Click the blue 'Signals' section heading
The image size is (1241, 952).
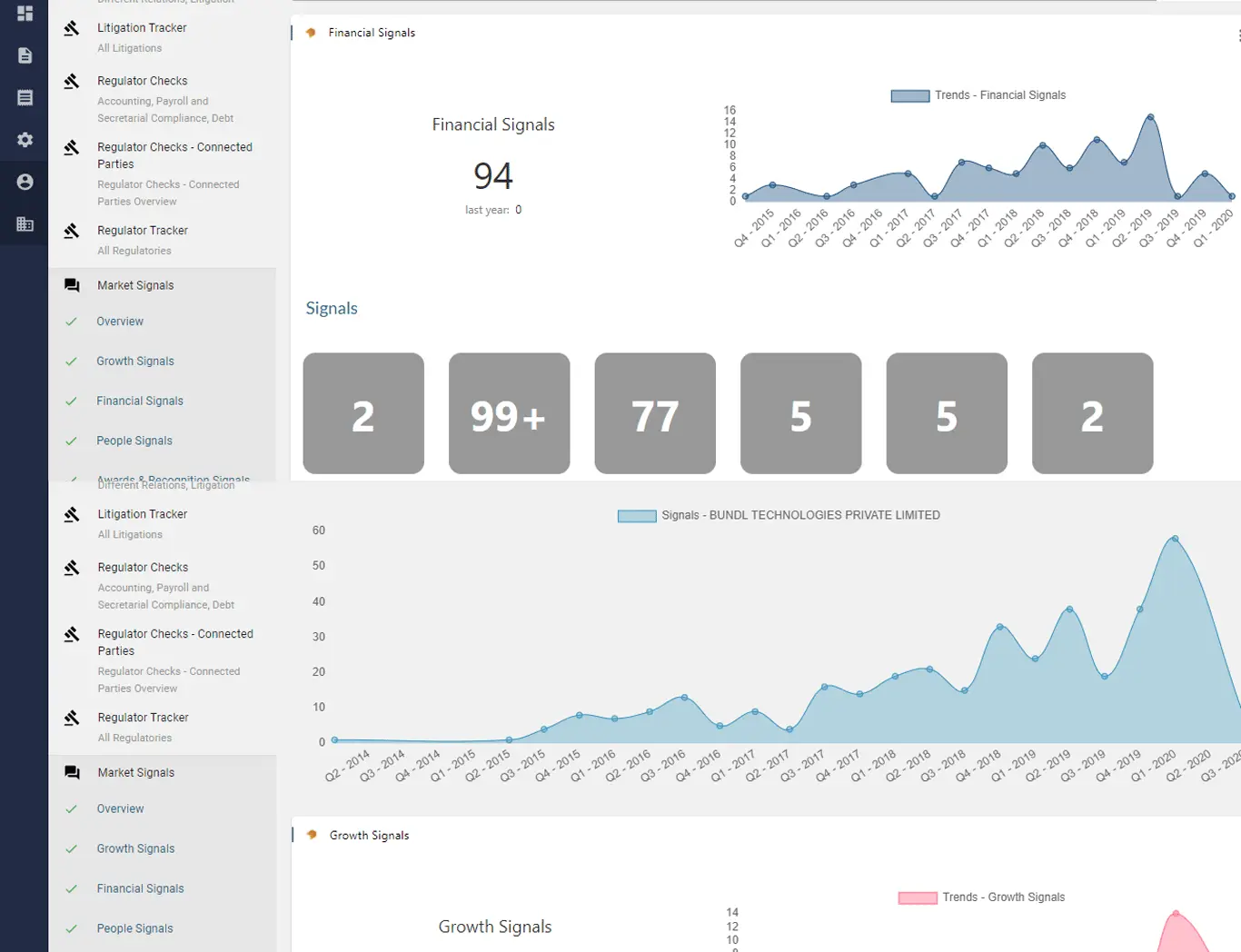pyautogui.click(x=332, y=309)
